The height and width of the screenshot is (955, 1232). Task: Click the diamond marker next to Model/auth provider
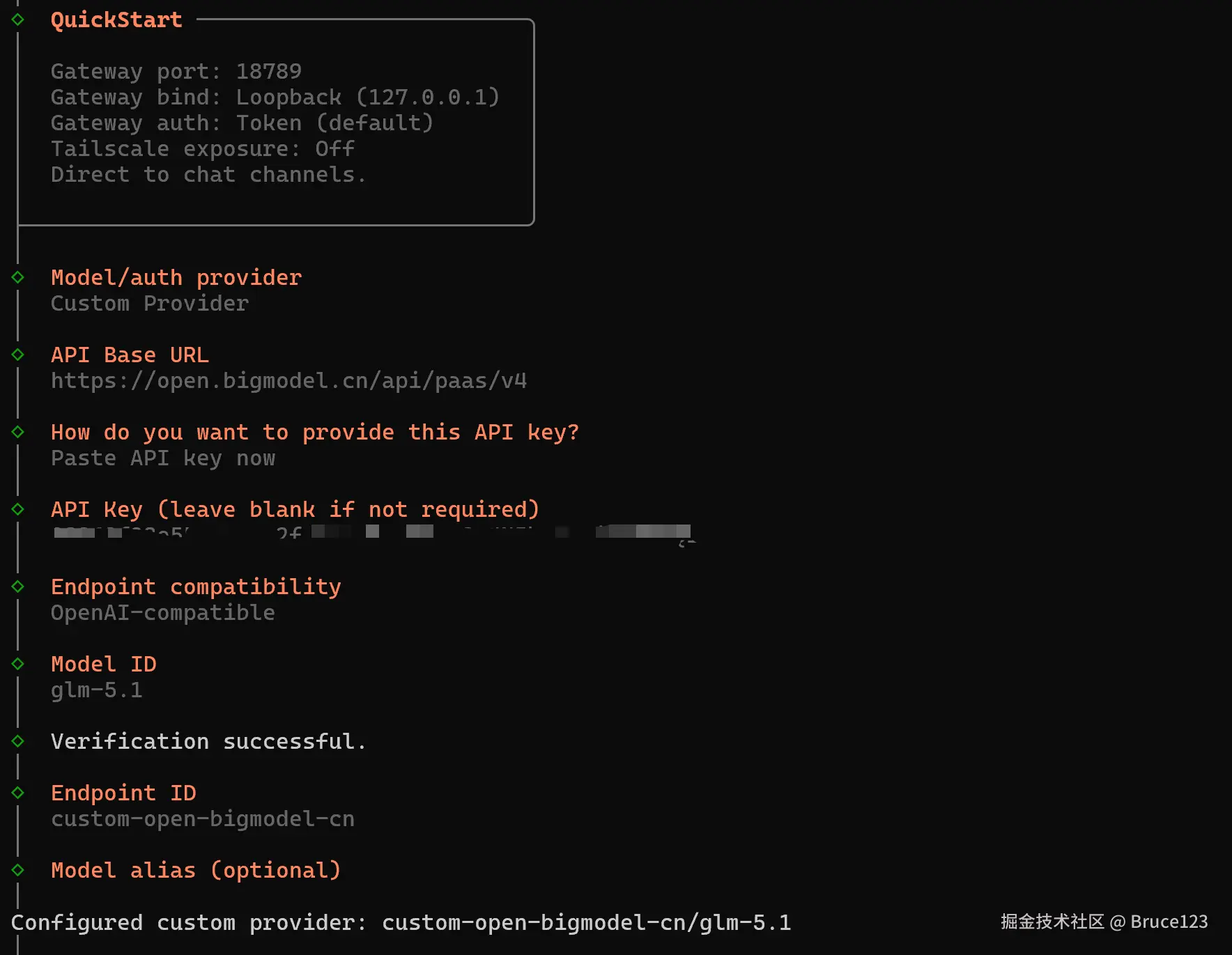pos(18,277)
